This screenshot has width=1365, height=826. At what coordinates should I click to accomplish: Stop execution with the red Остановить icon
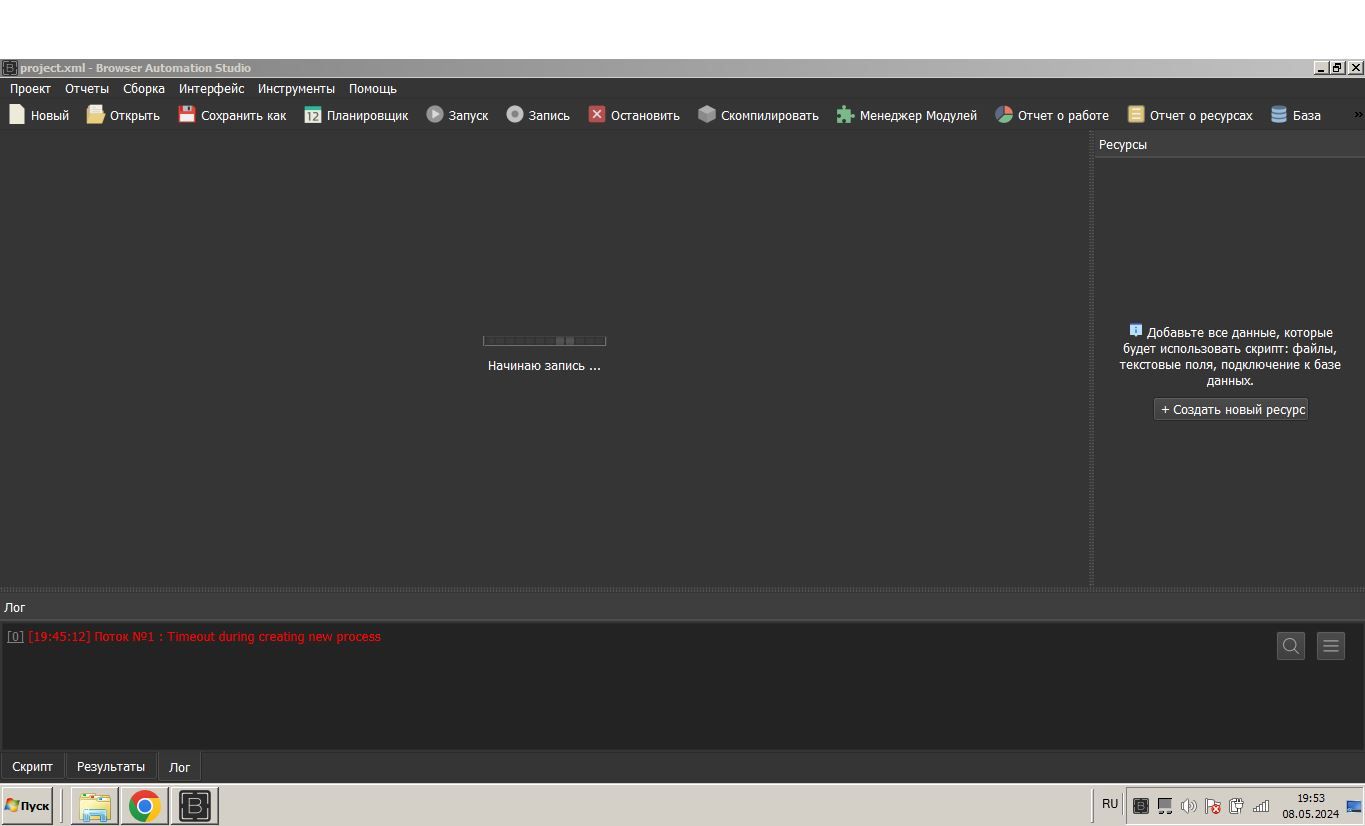pyautogui.click(x=597, y=115)
